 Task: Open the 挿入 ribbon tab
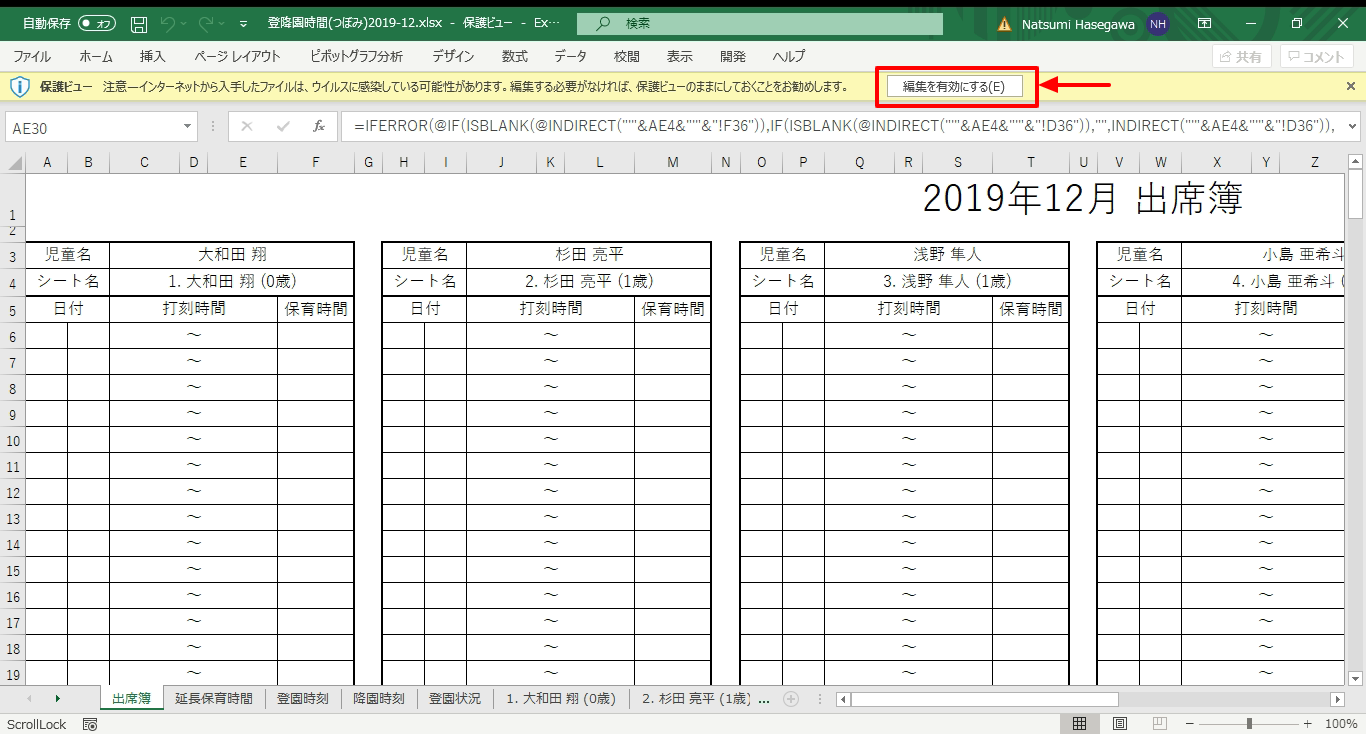pyautogui.click(x=153, y=57)
